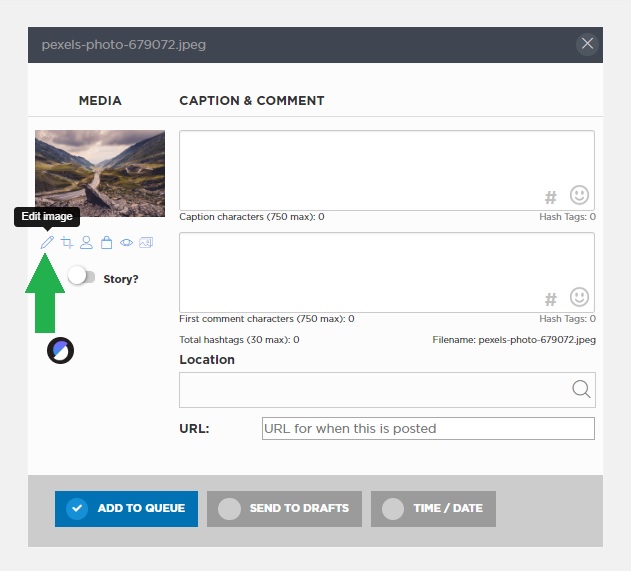Open emoji picker in caption box
Screen dimensions: 631x571
[579, 195]
